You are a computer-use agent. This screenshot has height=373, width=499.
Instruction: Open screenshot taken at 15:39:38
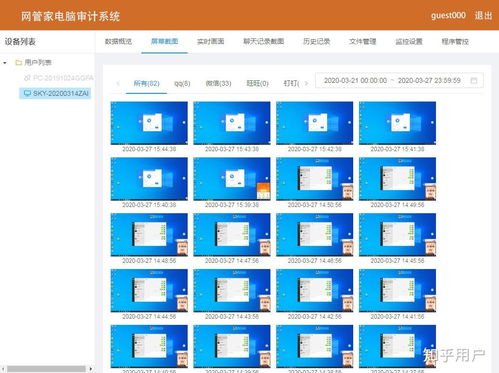click(x=232, y=179)
